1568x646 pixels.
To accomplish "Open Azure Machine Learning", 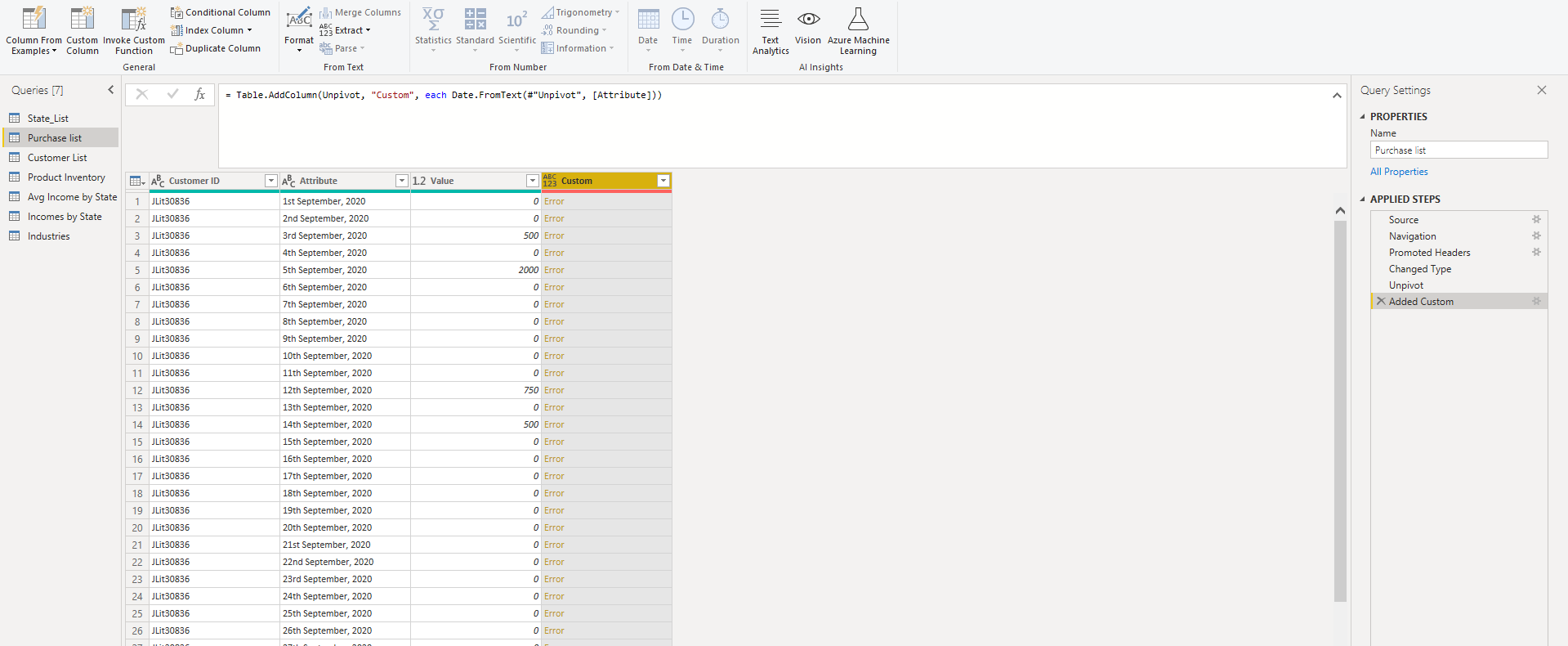I will click(x=858, y=31).
